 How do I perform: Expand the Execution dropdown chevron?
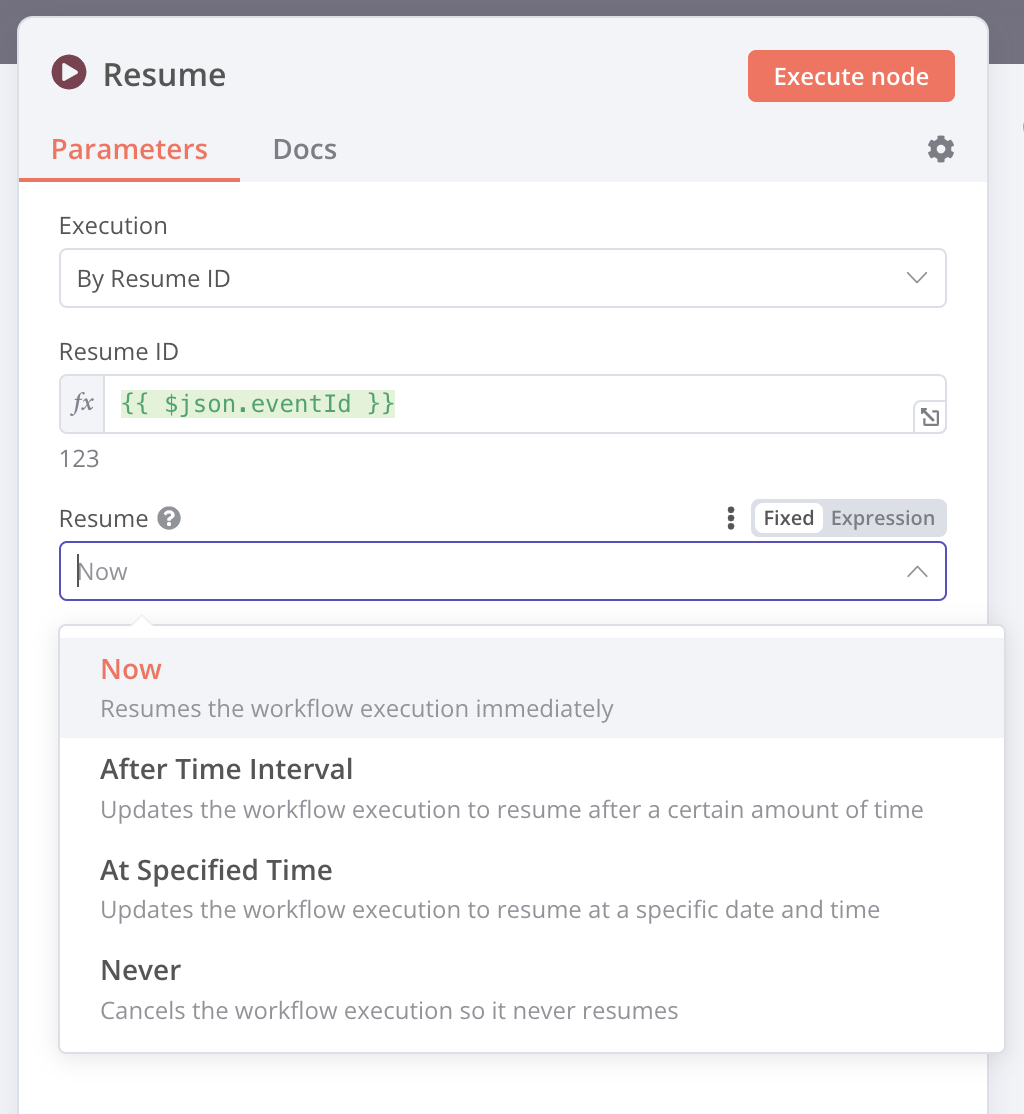coord(916,278)
